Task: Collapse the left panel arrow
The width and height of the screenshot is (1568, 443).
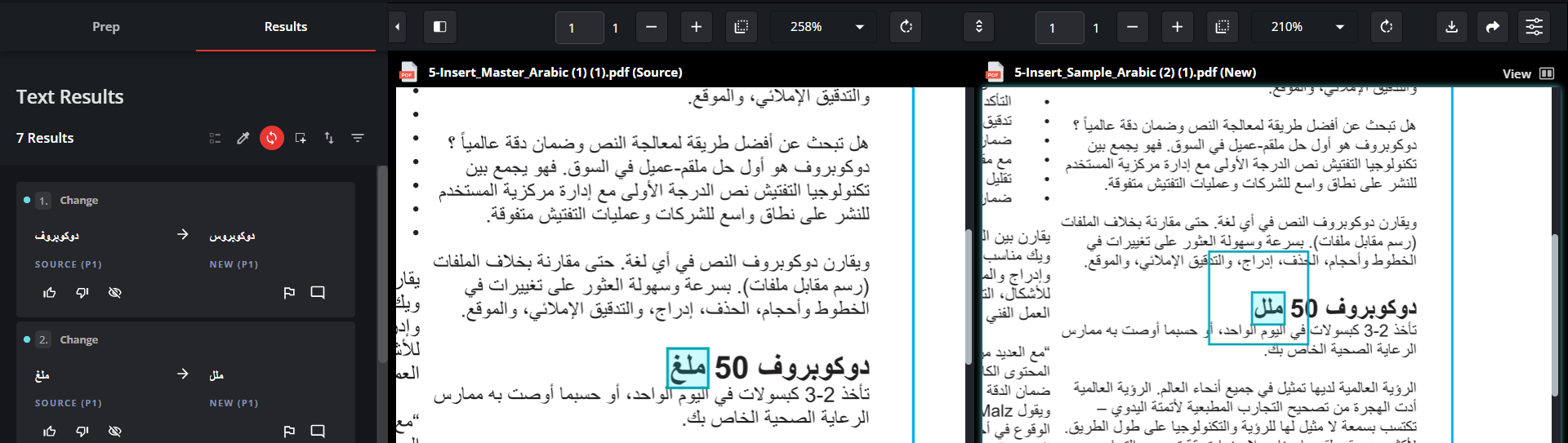Action: point(397,27)
